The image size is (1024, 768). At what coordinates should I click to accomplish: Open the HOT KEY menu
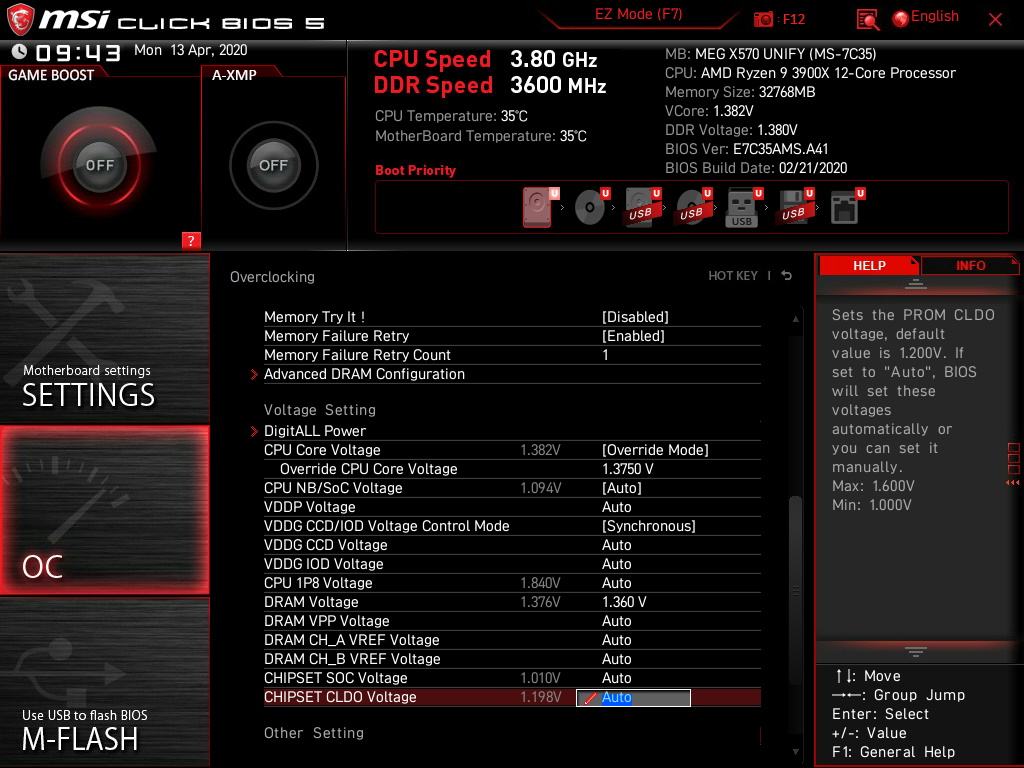pos(733,276)
